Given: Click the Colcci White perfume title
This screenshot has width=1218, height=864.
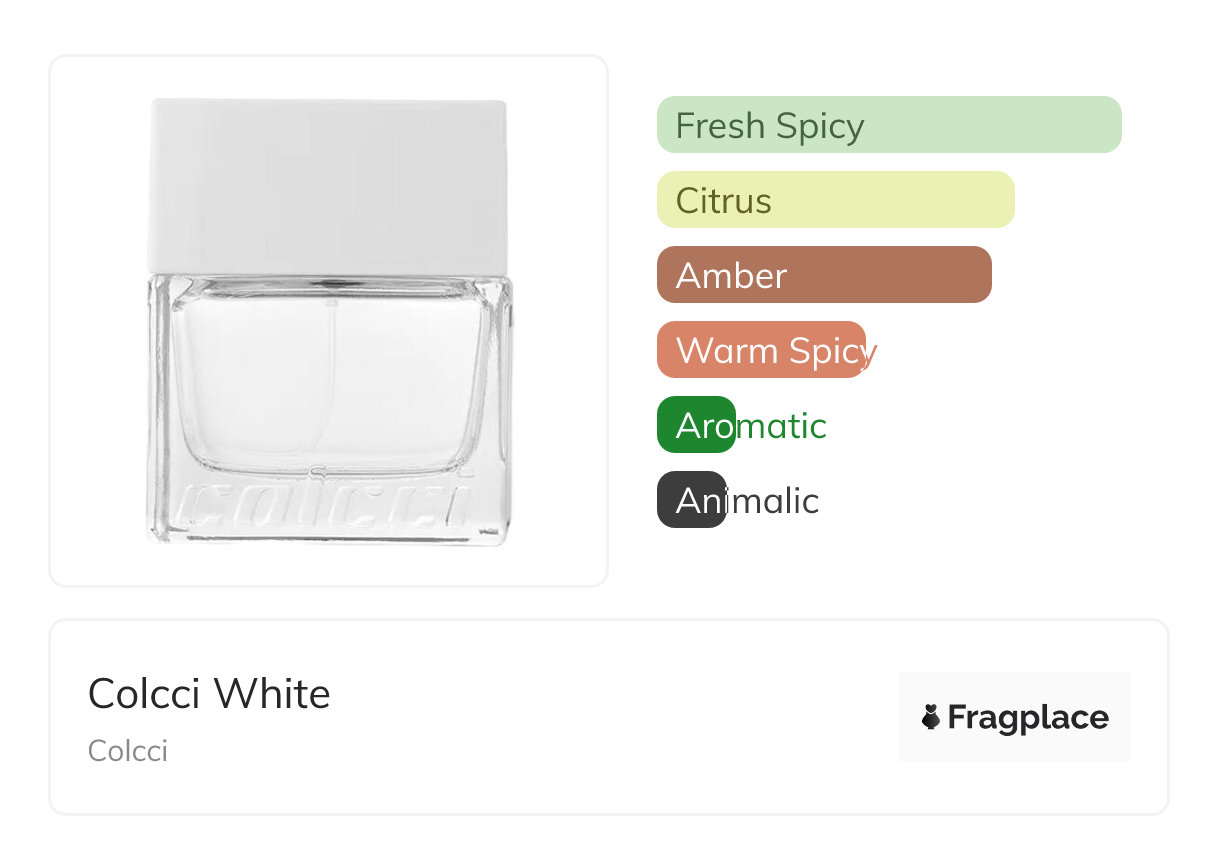Looking at the screenshot, I should [x=209, y=693].
